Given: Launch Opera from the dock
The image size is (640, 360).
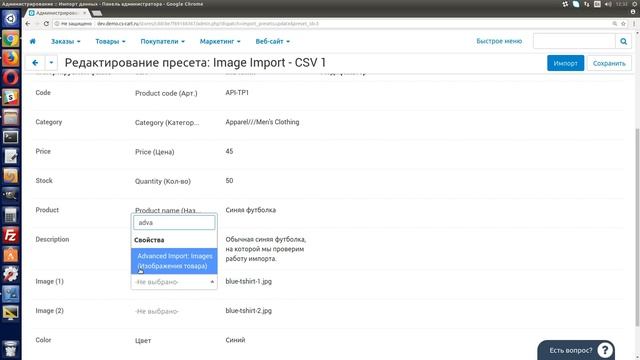Looking at the screenshot, I should (11, 78).
